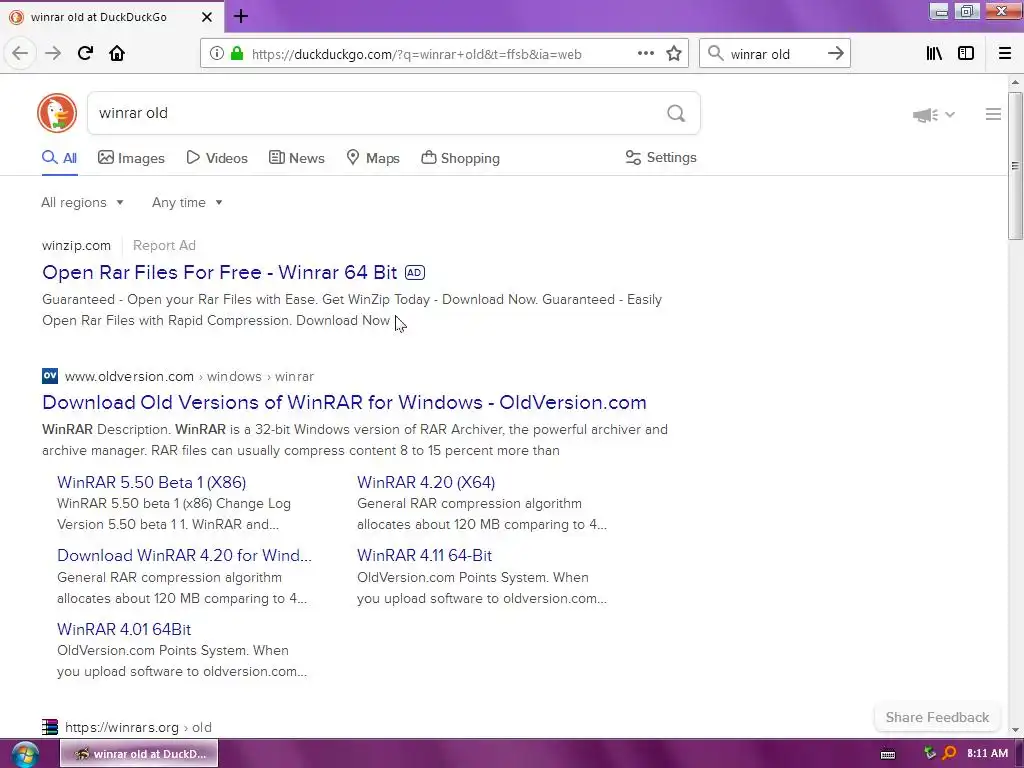This screenshot has width=1024, height=768.
Task: Click the taskbar Firefox window button
Action: (x=139, y=754)
